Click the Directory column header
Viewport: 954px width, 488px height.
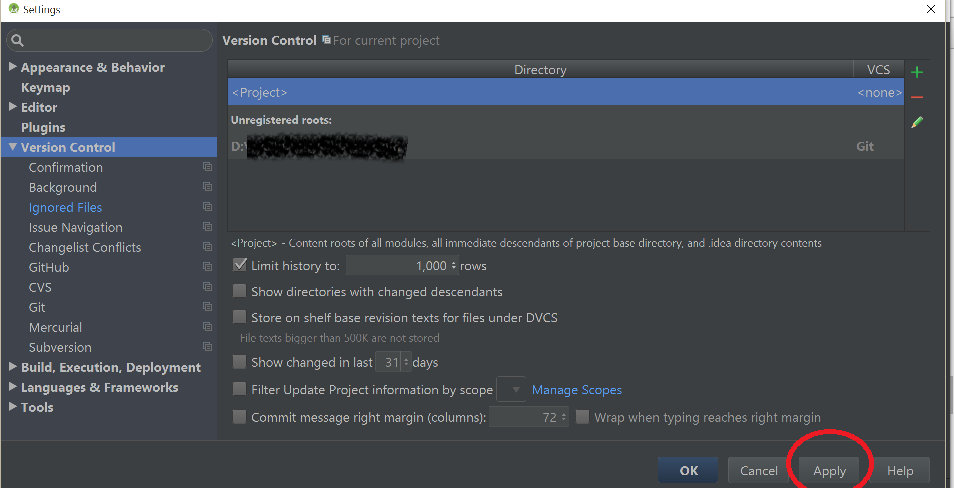540,69
